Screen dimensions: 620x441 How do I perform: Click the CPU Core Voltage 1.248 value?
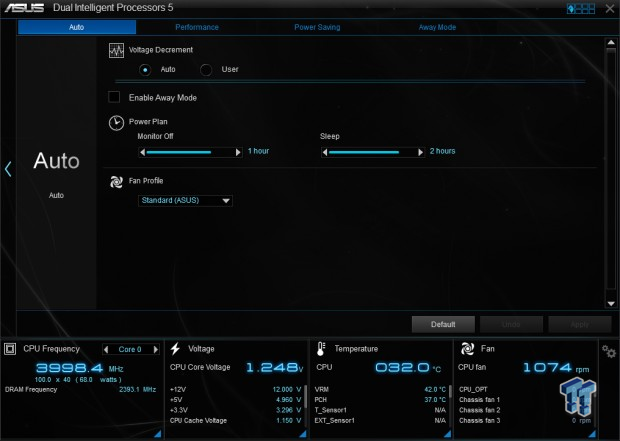click(274, 367)
